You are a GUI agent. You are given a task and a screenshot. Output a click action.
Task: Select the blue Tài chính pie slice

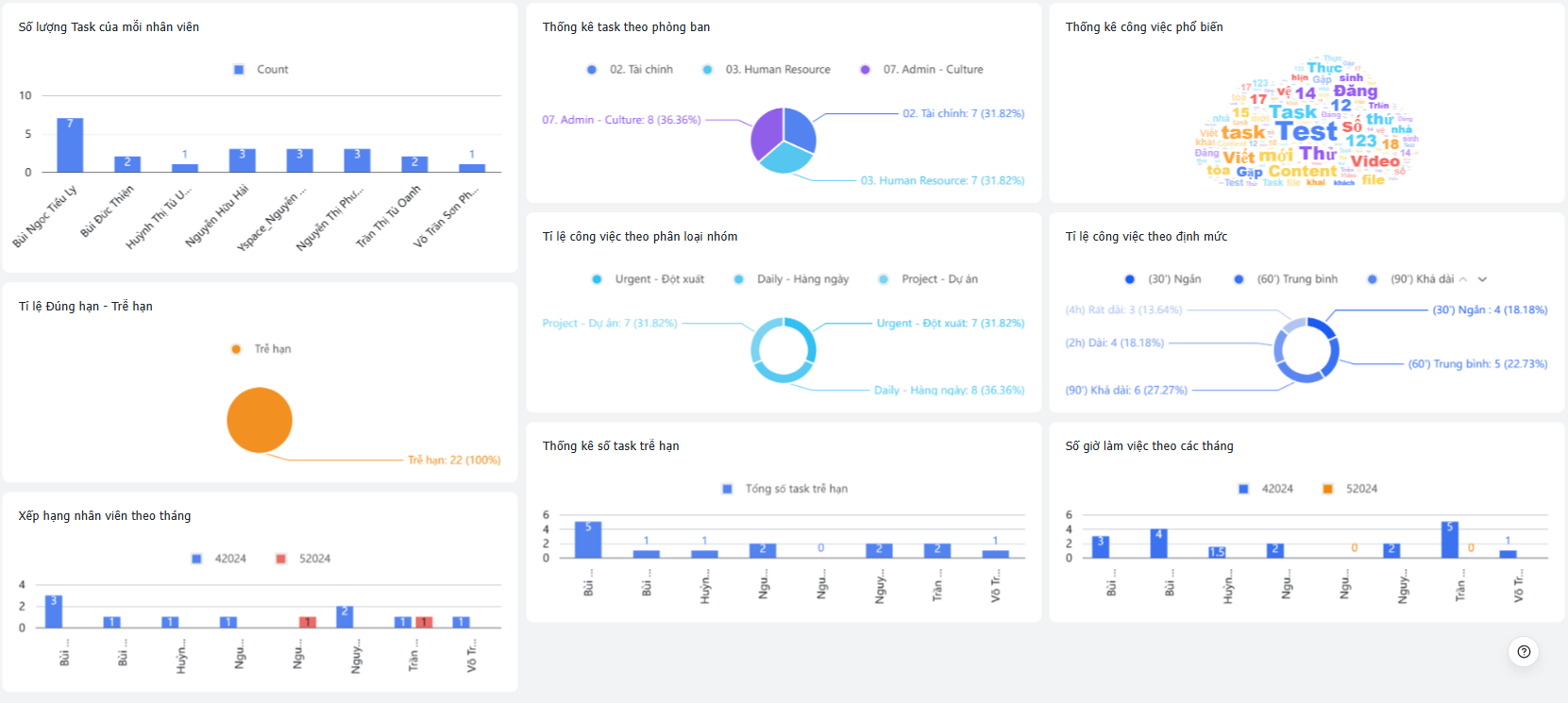point(801,127)
